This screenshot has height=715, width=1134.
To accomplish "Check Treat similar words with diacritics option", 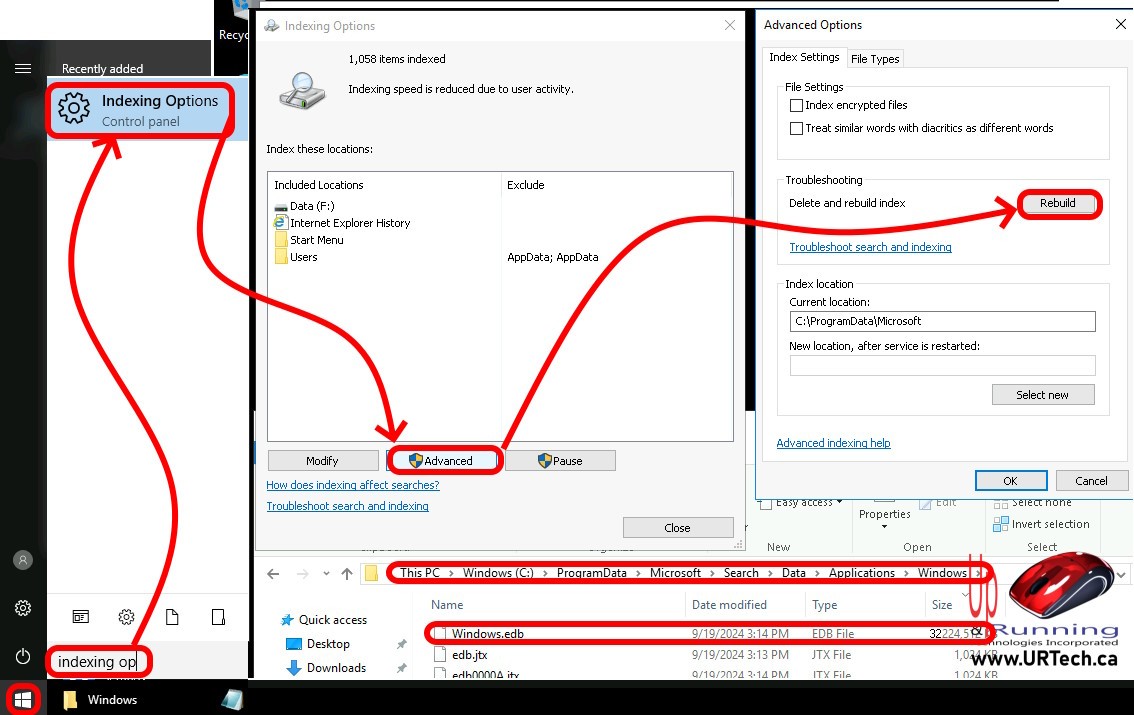I will [x=797, y=128].
